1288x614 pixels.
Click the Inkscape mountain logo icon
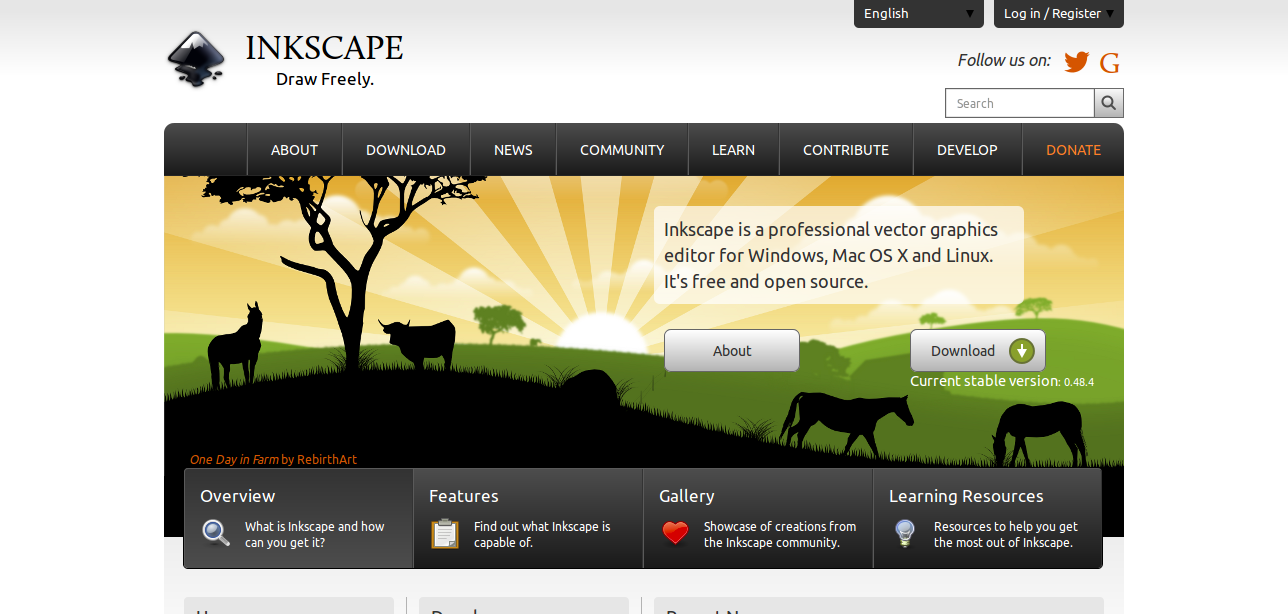click(197, 59)
